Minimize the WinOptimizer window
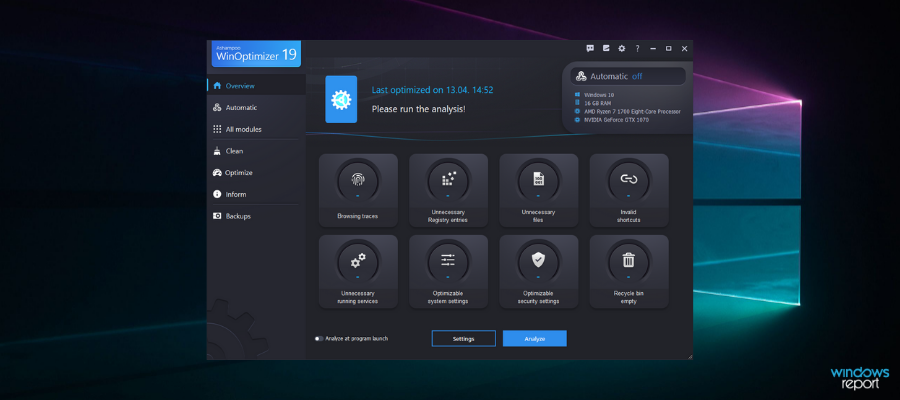 653,49
